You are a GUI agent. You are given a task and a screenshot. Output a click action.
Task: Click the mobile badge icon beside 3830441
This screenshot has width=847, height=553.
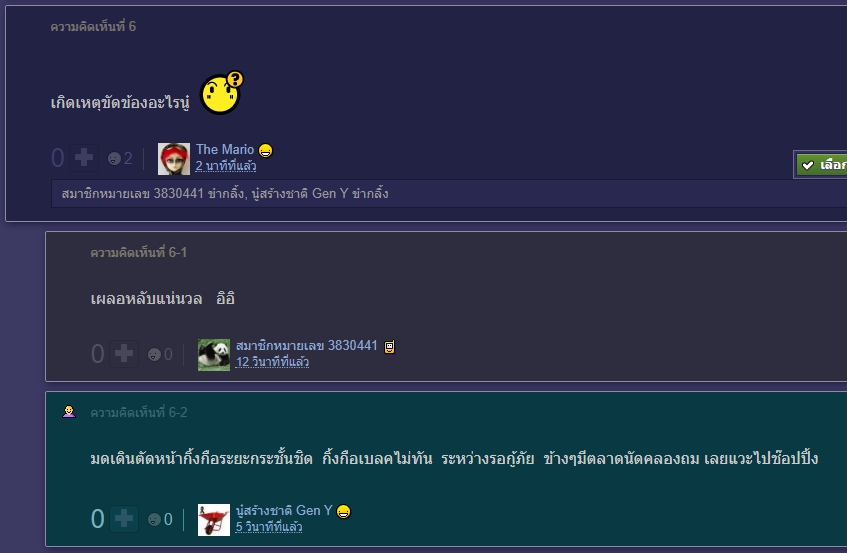389,347
